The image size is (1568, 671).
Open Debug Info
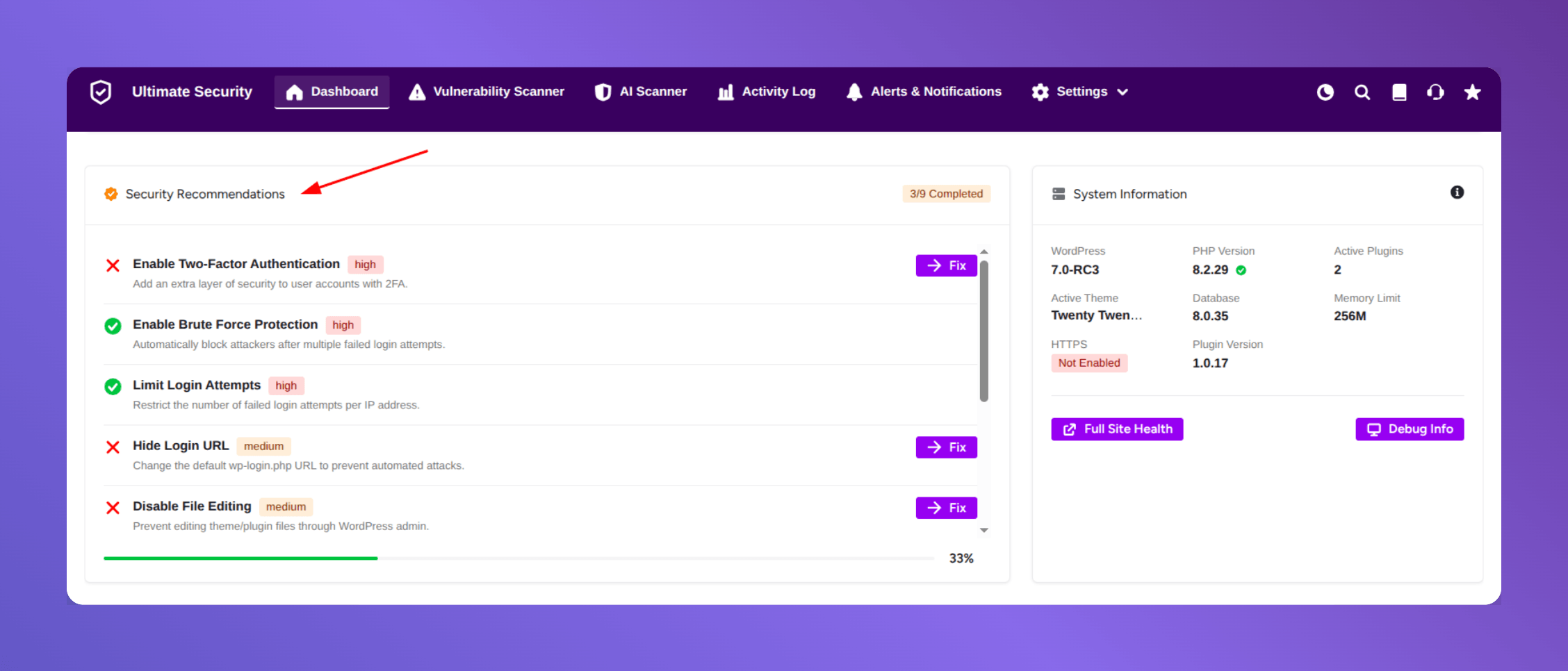tap(1410, 429)
